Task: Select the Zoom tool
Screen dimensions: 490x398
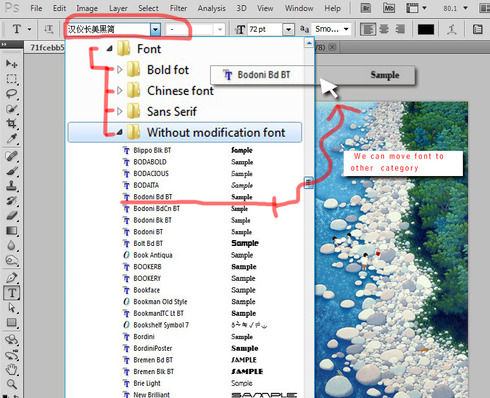Action: [x=11, y=384]
